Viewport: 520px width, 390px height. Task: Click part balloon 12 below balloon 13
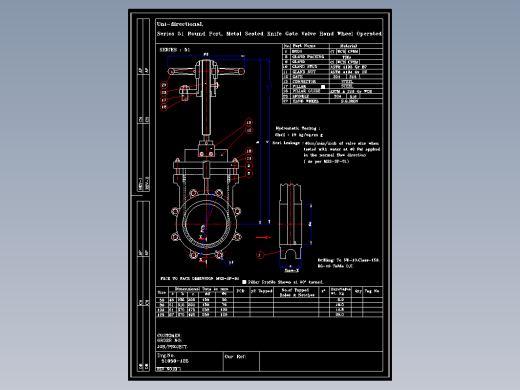pos(249,130)
